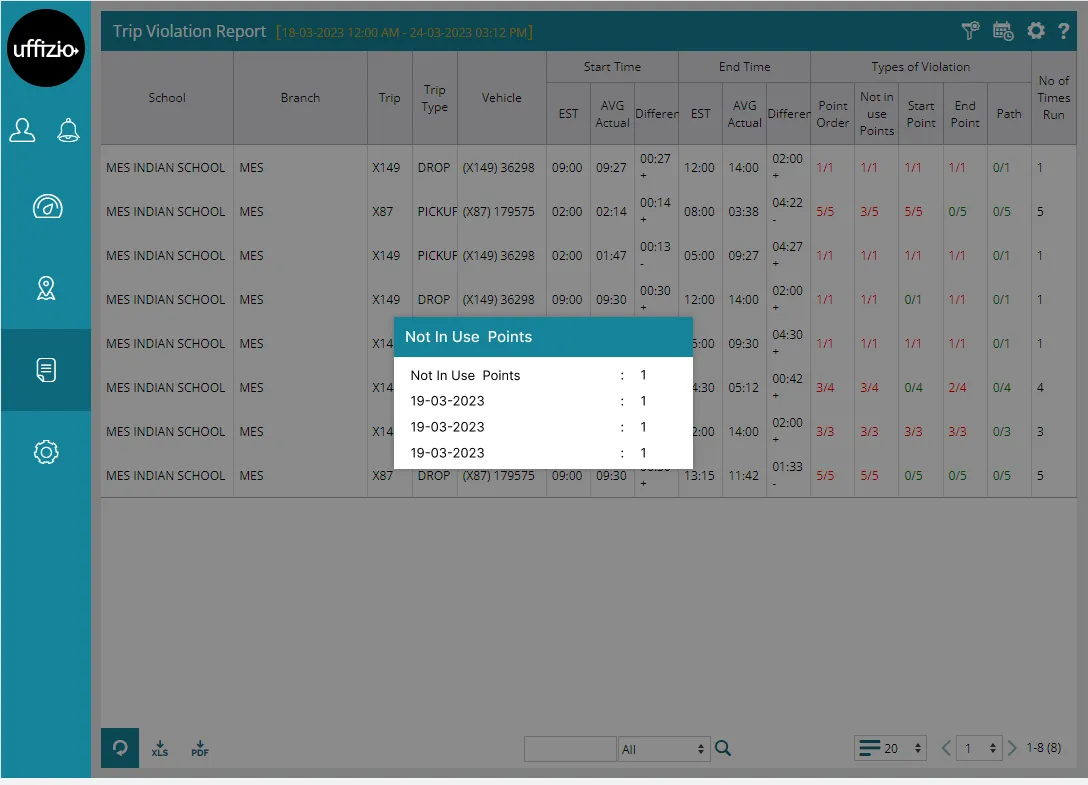Open the dashboard speedometer icon
Image resolution: width=1088 pixels, height=785 pixels.
pyautogui.click(x=46, y=207)
